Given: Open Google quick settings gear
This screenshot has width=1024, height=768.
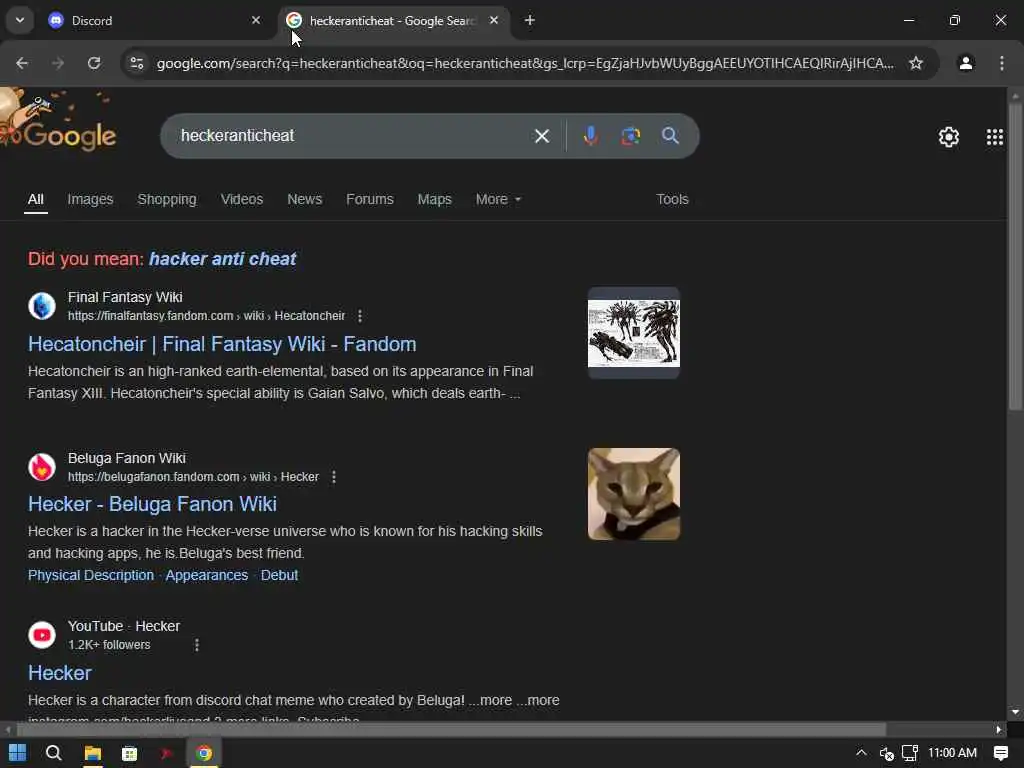Looking at the screenshot, I should 948,136.
